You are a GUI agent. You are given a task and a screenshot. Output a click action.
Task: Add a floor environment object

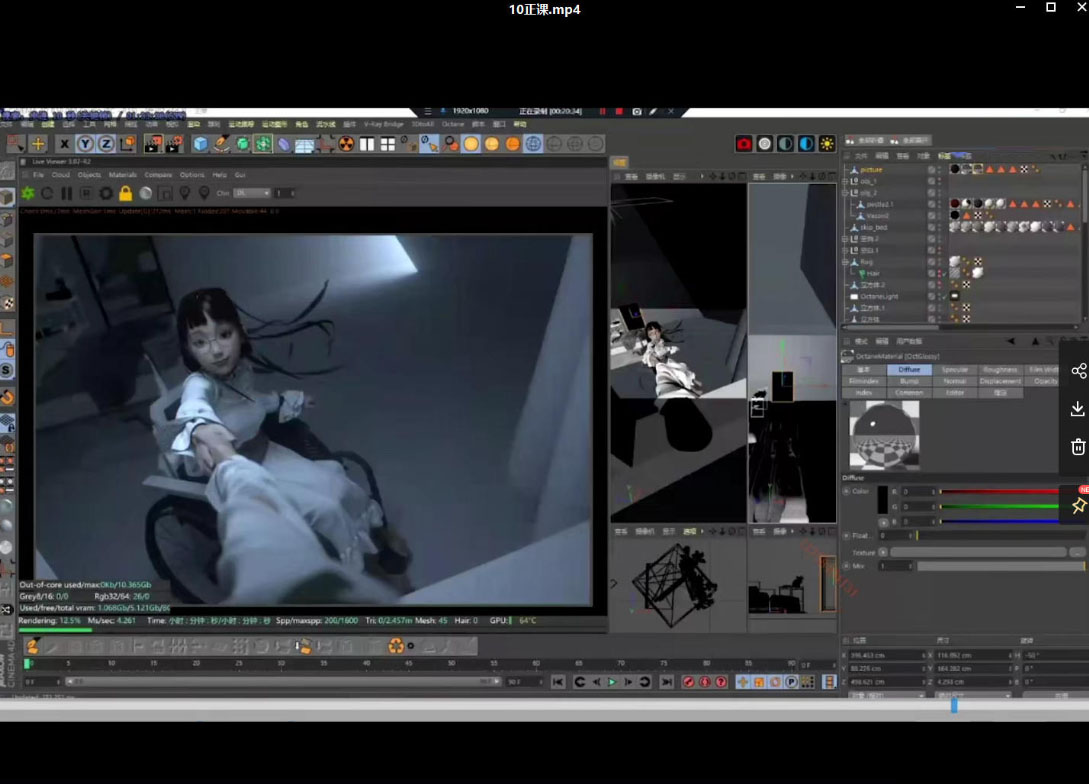click(304, 144)
